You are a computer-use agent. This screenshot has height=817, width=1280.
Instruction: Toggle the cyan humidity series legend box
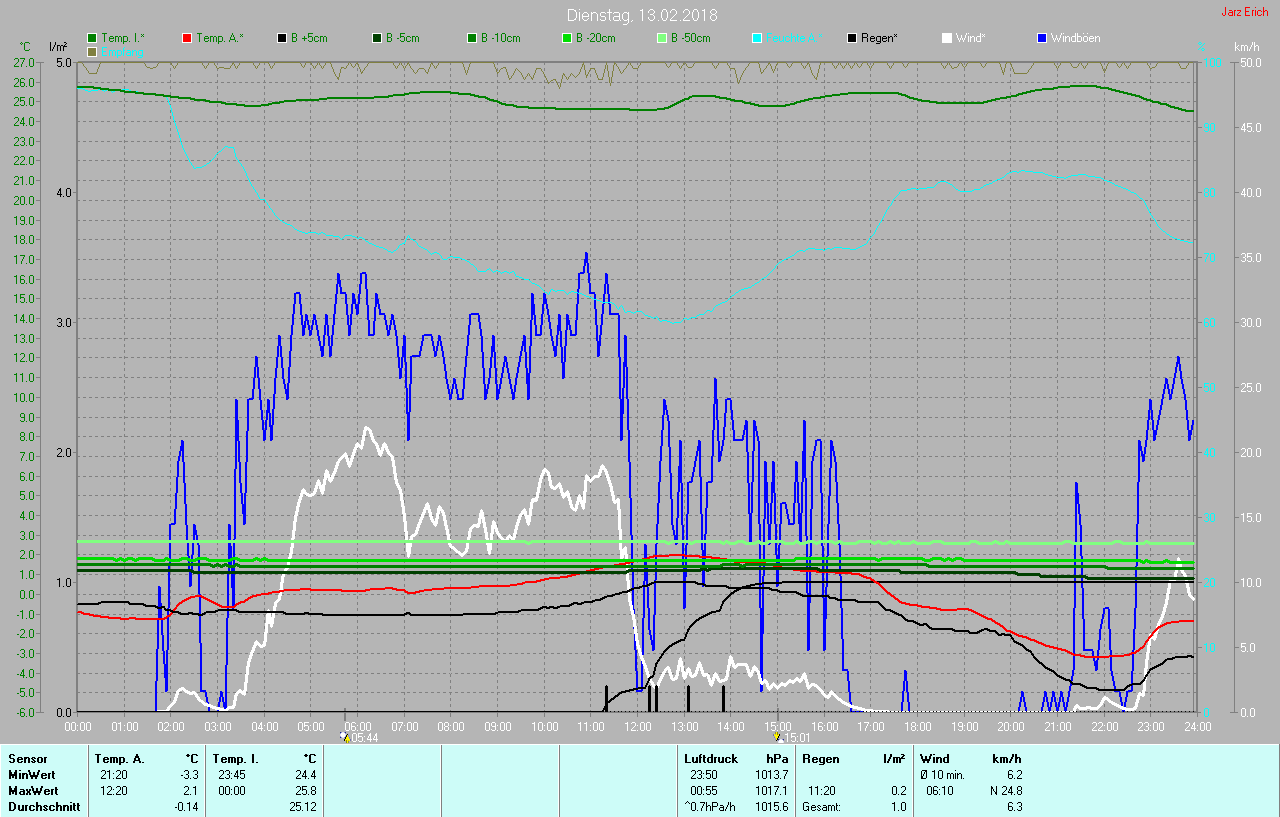tap(757, 38)
